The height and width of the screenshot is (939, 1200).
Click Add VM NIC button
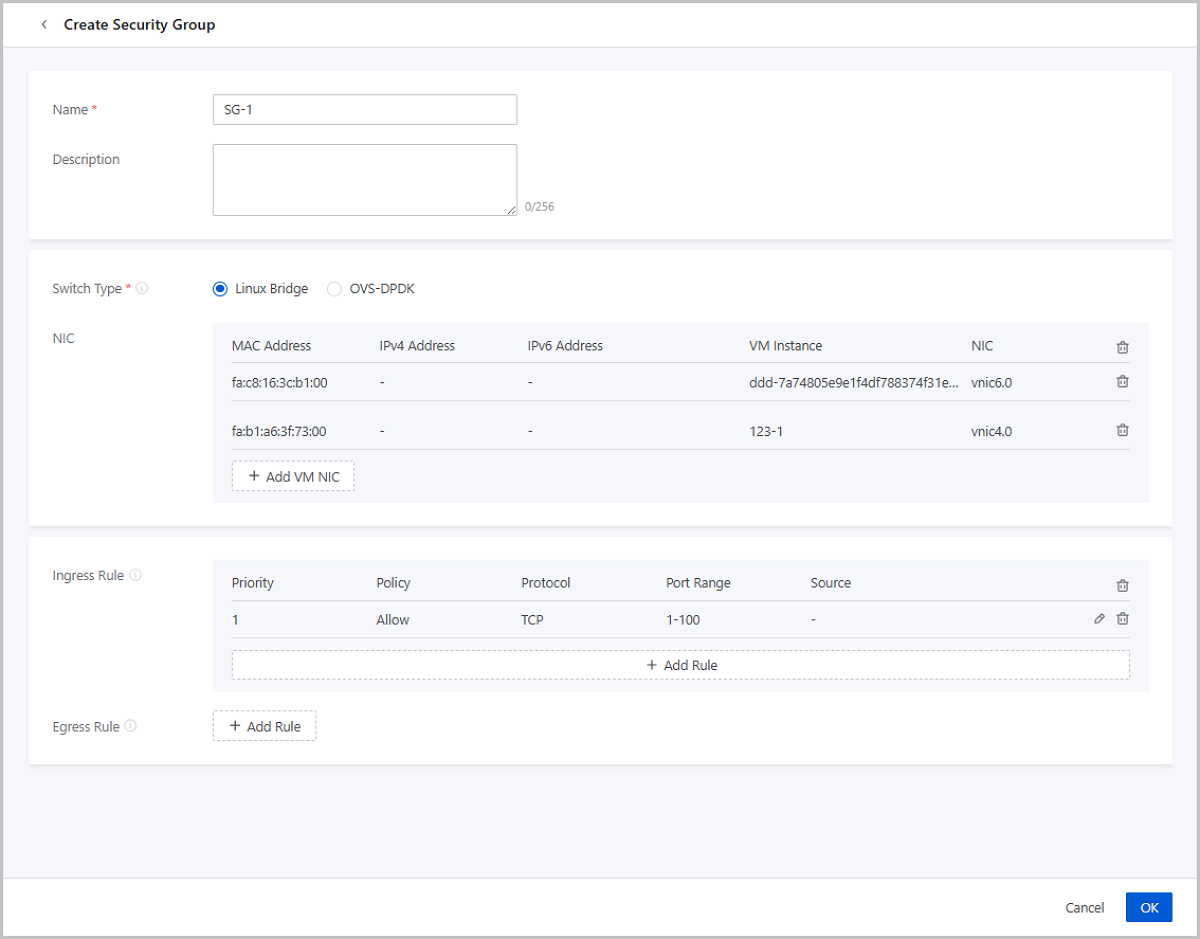tap(293, 477)
